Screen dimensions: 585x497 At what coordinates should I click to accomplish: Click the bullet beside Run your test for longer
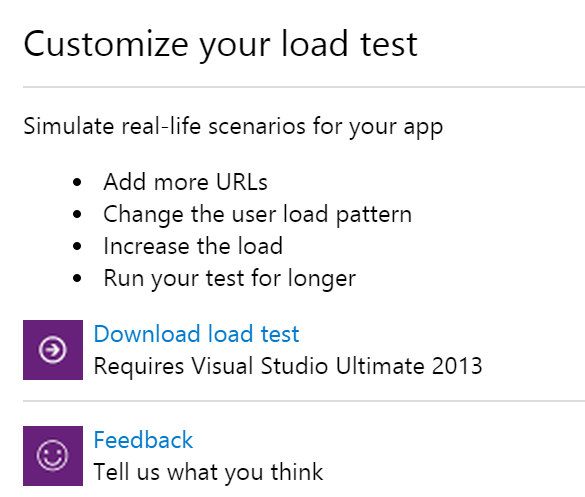pos(77,278)
